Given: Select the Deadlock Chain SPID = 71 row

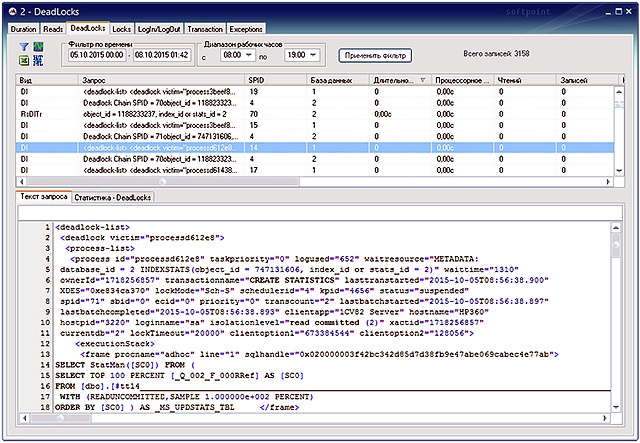Looking at the screenshot, I should click(315, 136).
